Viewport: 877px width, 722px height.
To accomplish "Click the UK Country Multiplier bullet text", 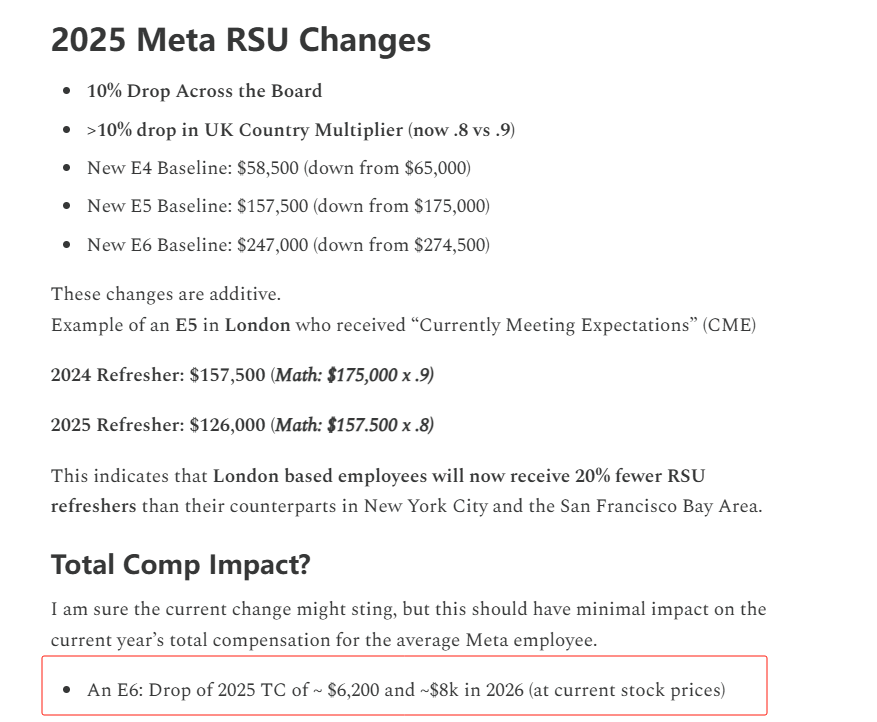I will pyautogui.click(x=301, y=130).
